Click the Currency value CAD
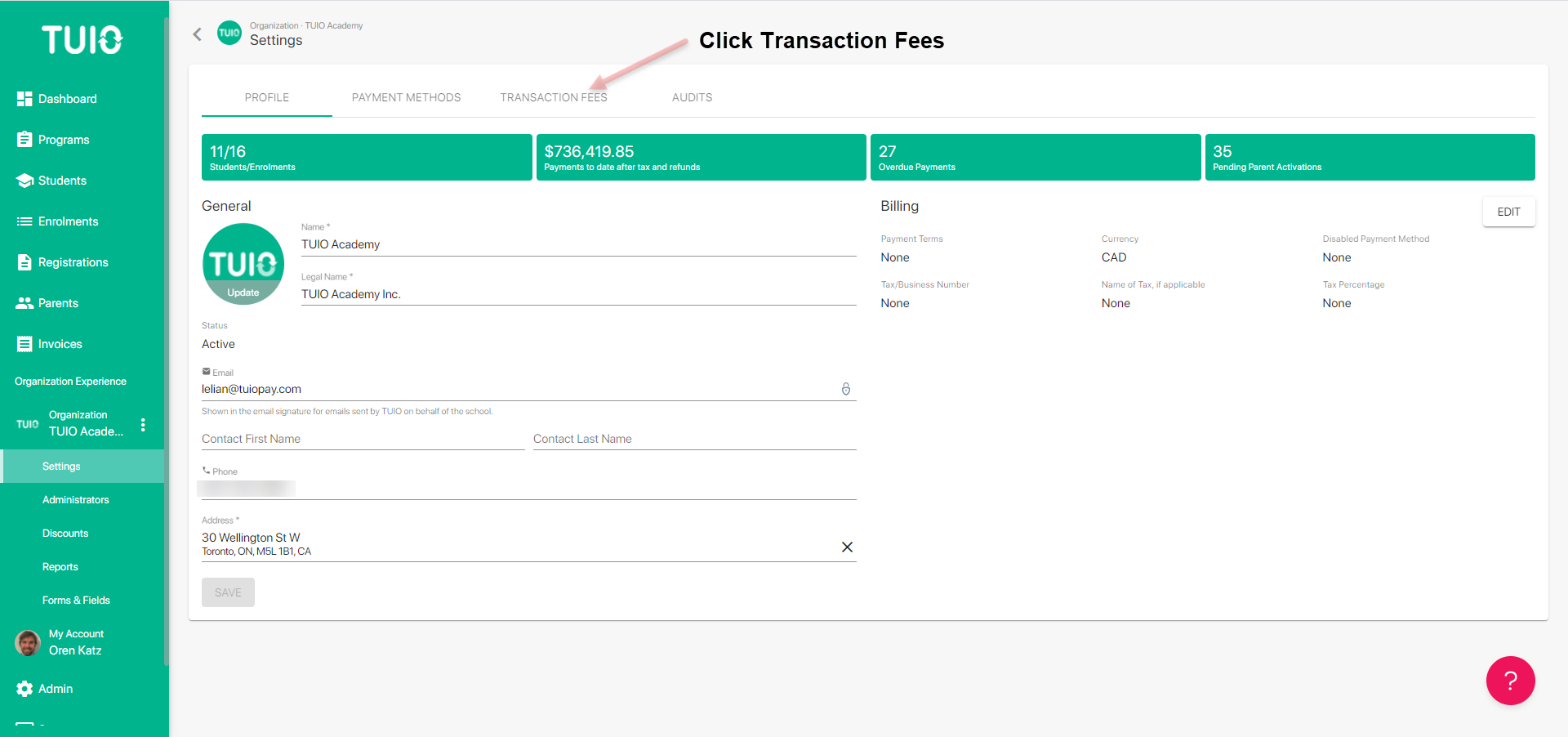This screenshot has width=1568, height=737. coord(1114,257)
